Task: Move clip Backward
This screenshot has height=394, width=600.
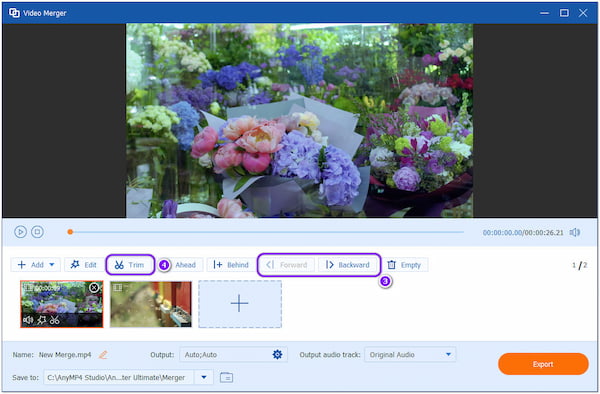Action: point(348,265)
